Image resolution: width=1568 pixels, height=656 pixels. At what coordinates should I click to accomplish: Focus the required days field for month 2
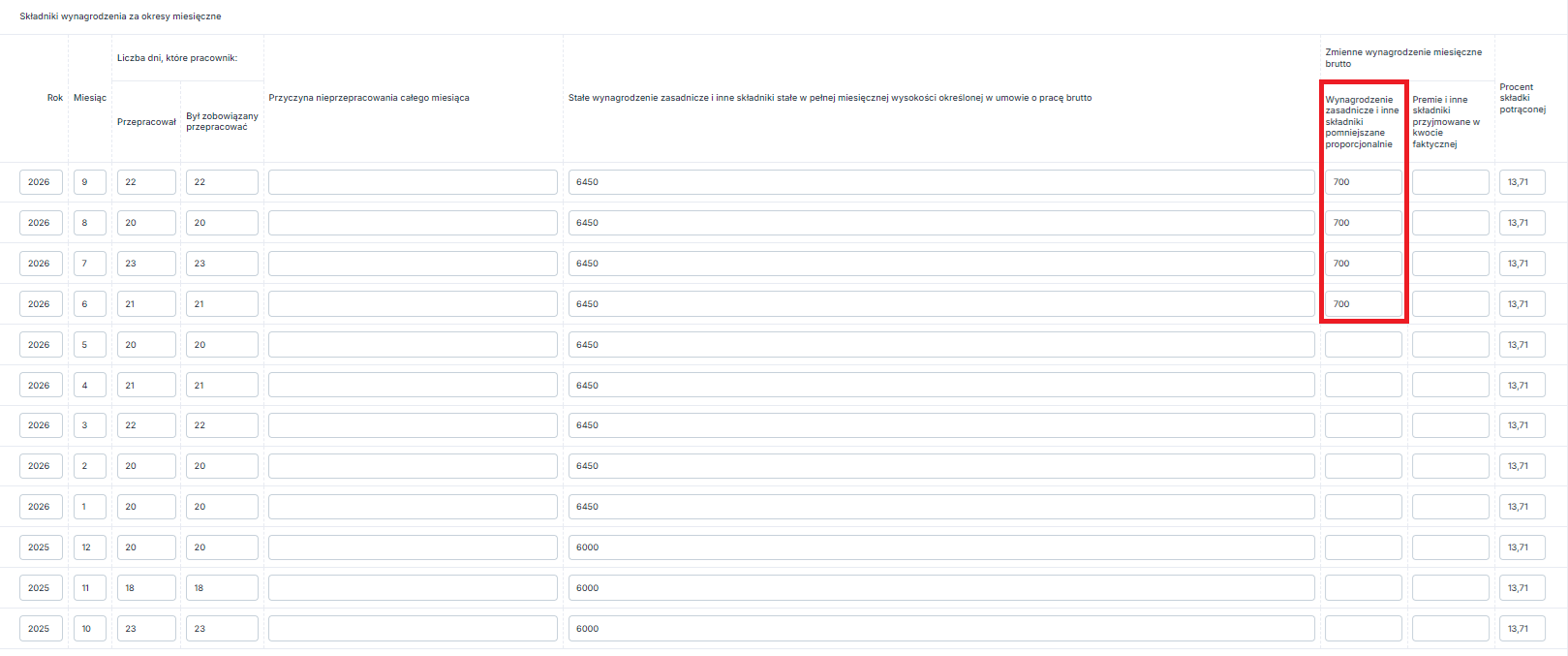pyautogui.click(x=222, y=466)
